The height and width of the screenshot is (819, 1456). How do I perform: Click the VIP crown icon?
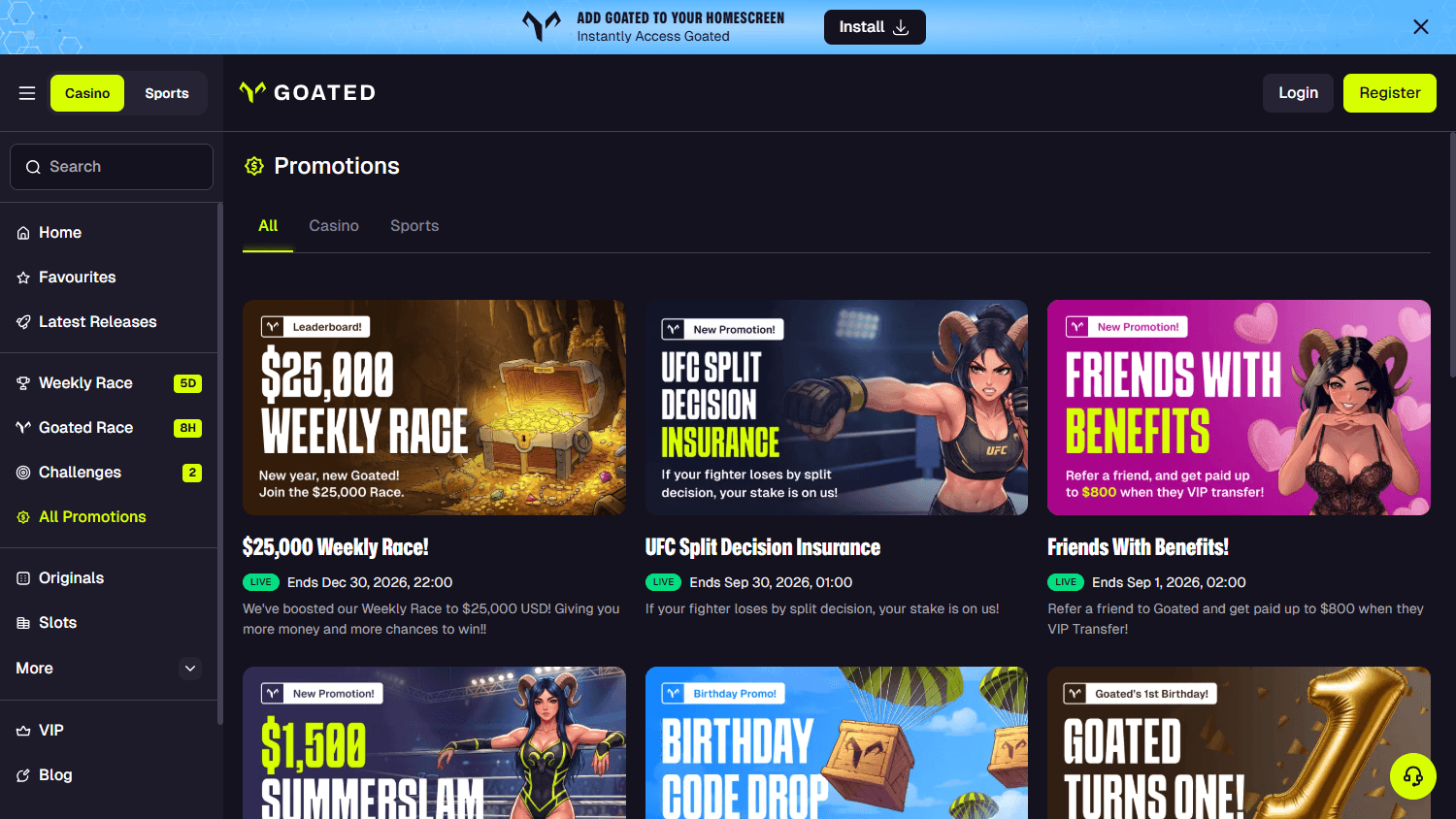23,731
